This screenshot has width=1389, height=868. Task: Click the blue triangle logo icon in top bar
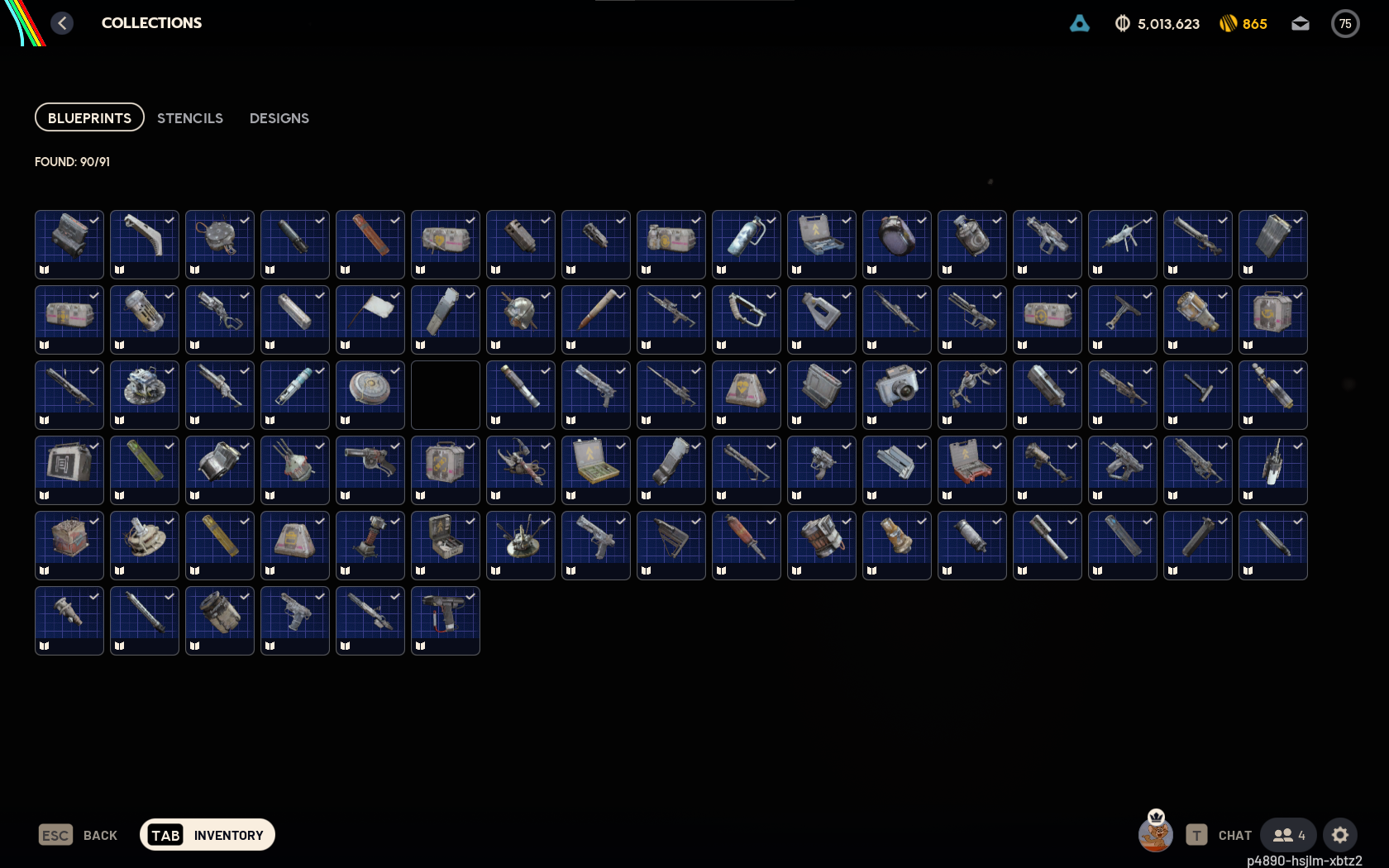coord(1080,23)
